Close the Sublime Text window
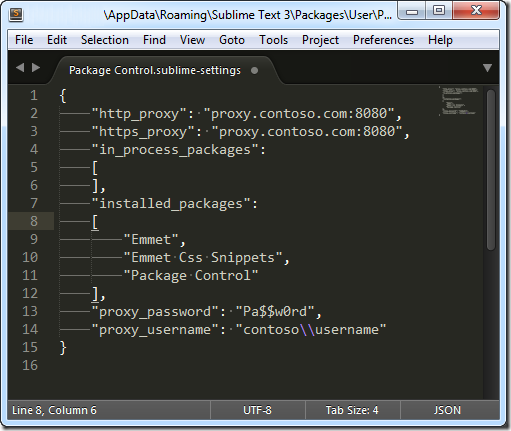Viewport: 511px width, 431px height. 476,11
